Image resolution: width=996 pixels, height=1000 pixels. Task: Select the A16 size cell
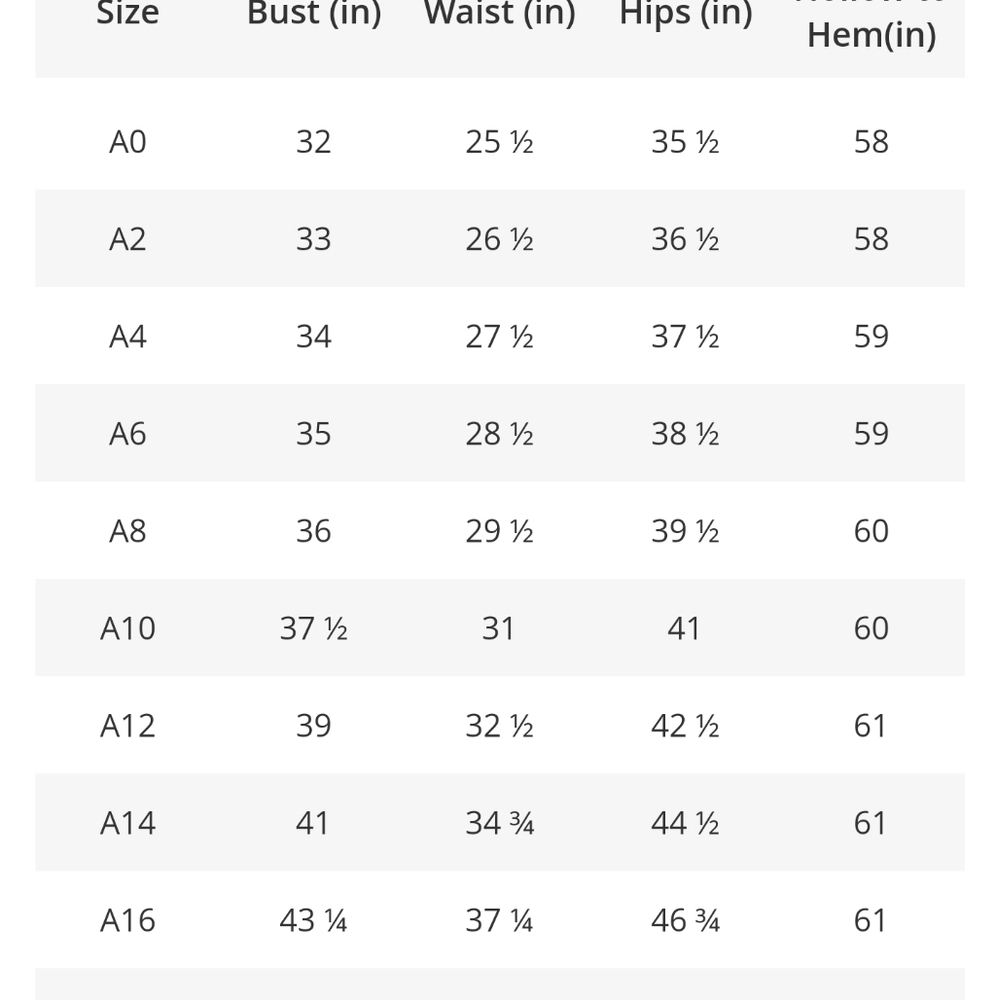tap(127, 919)
